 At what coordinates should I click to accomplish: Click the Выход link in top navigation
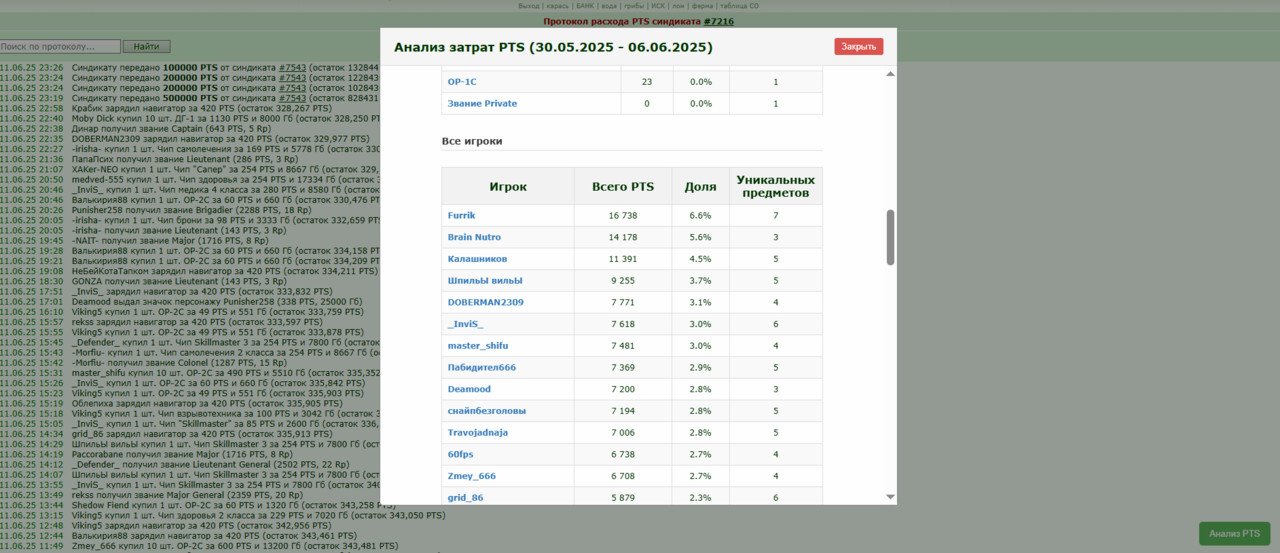pos(529,6)
